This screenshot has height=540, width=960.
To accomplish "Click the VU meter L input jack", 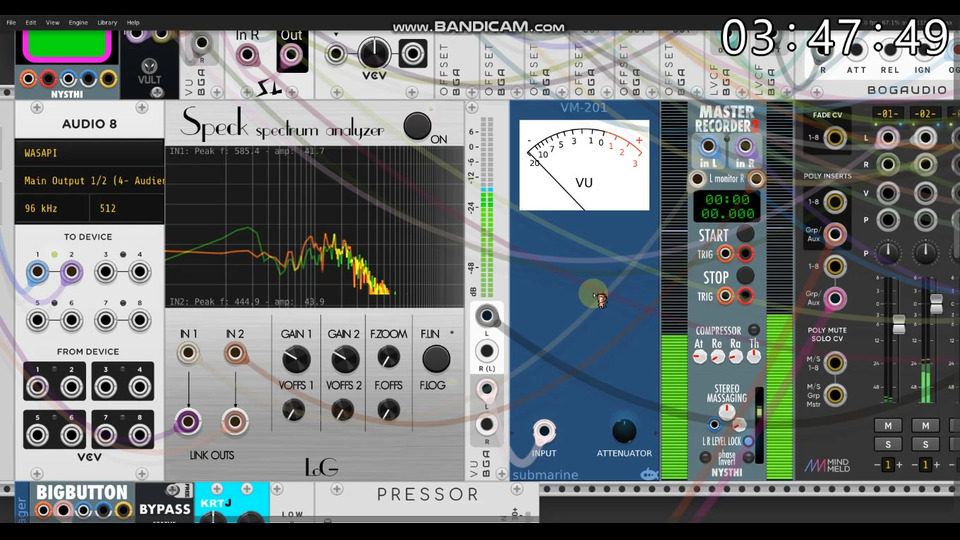I will coord(486,316).
